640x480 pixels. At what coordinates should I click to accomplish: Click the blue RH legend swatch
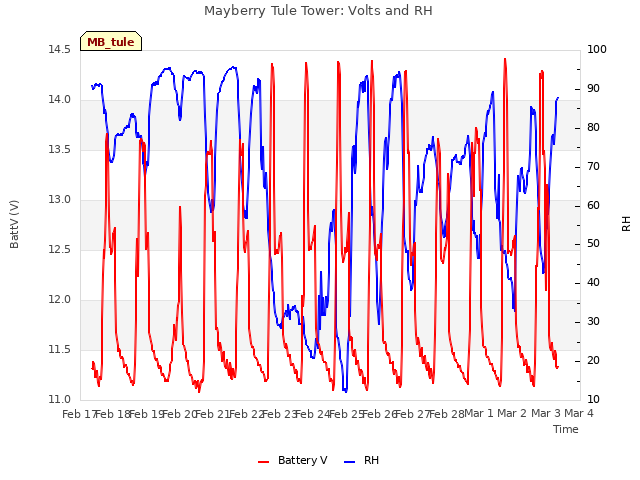coord(350,462)
